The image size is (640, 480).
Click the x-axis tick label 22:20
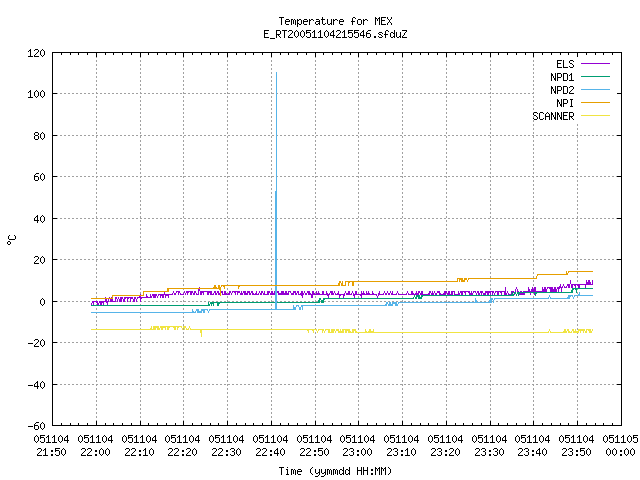pyautogui.click(x=182, y=452)
